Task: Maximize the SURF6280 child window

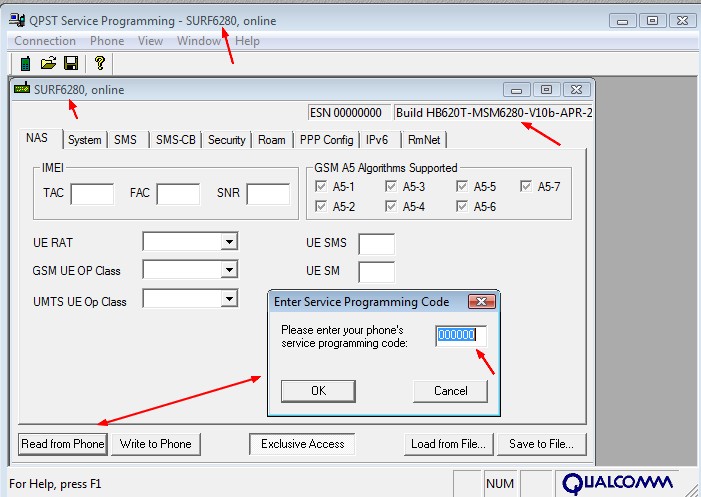Action: tap(546, 90)
